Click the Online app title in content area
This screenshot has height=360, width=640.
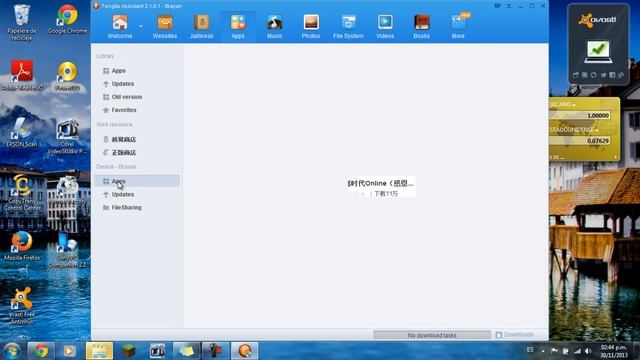click(381, 183)
